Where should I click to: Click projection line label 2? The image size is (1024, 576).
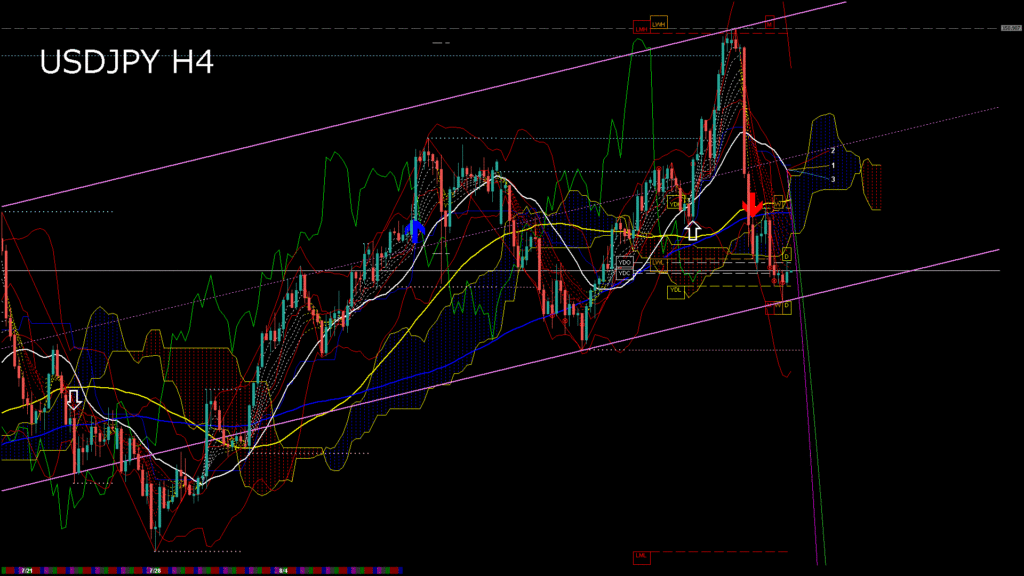(833, 151)
